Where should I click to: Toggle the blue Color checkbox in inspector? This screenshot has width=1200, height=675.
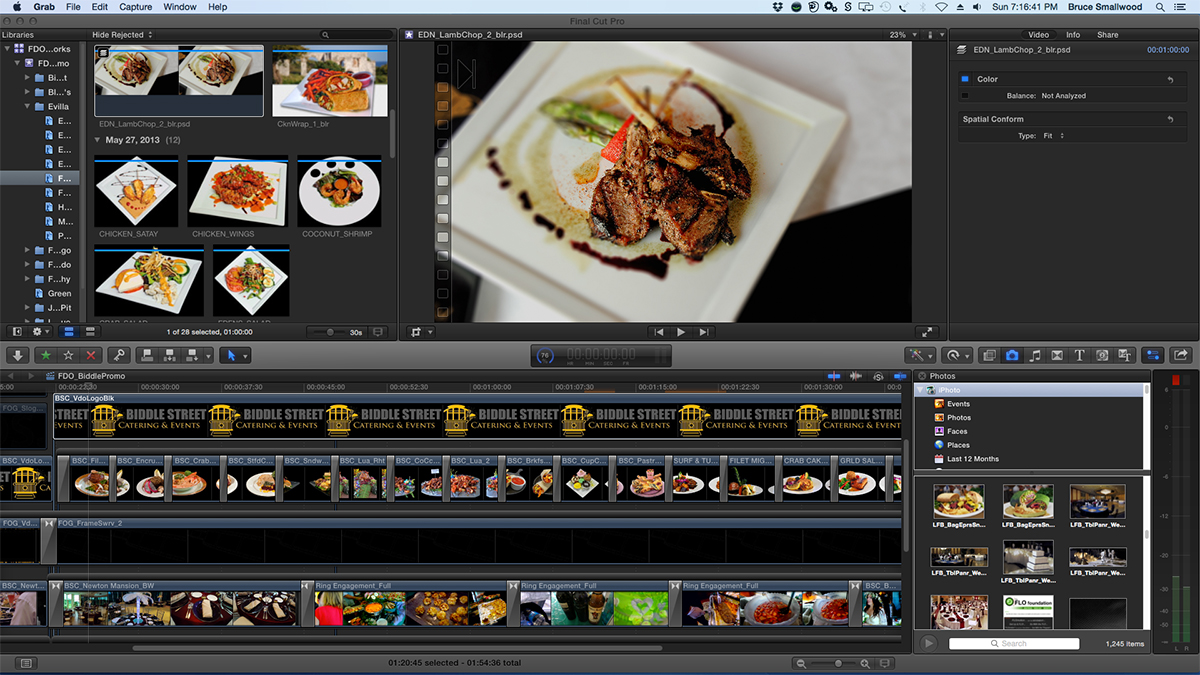point(965,79)
